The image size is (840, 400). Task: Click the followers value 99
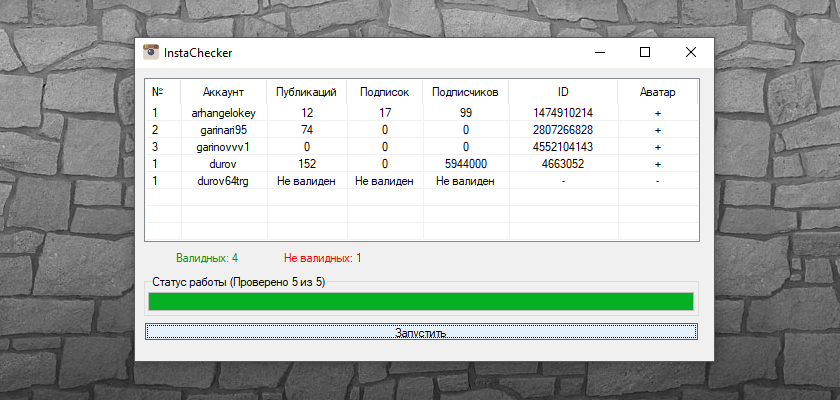466,113
